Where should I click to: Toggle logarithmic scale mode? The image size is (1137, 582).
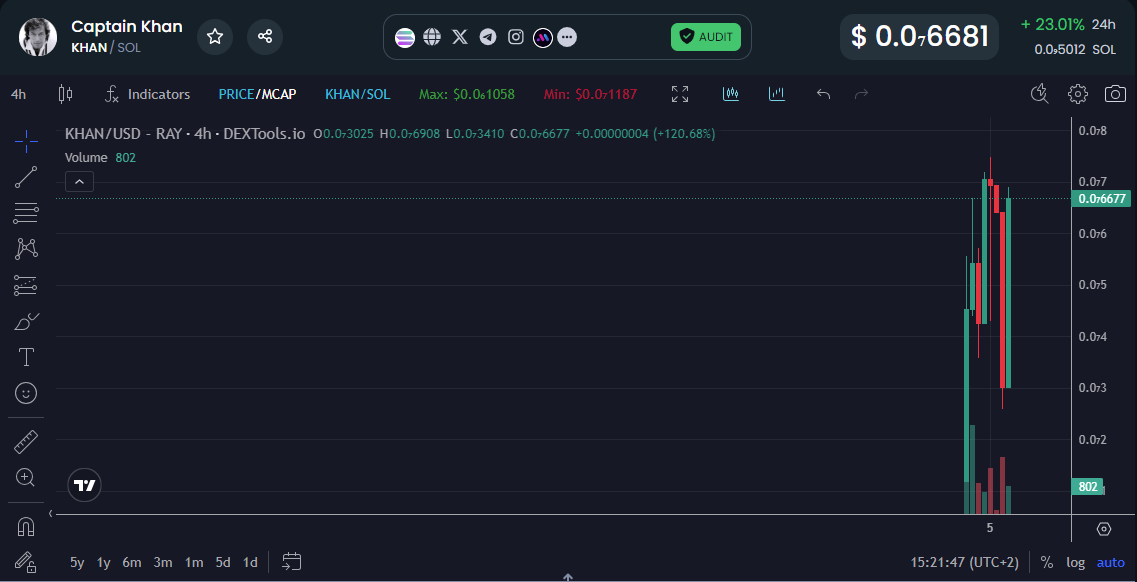1075,562
